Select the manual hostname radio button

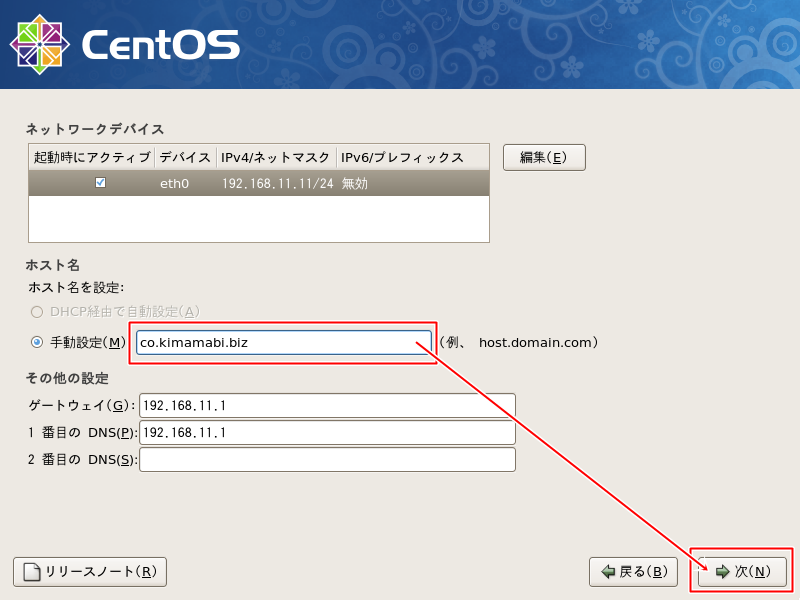pos(37,342)
